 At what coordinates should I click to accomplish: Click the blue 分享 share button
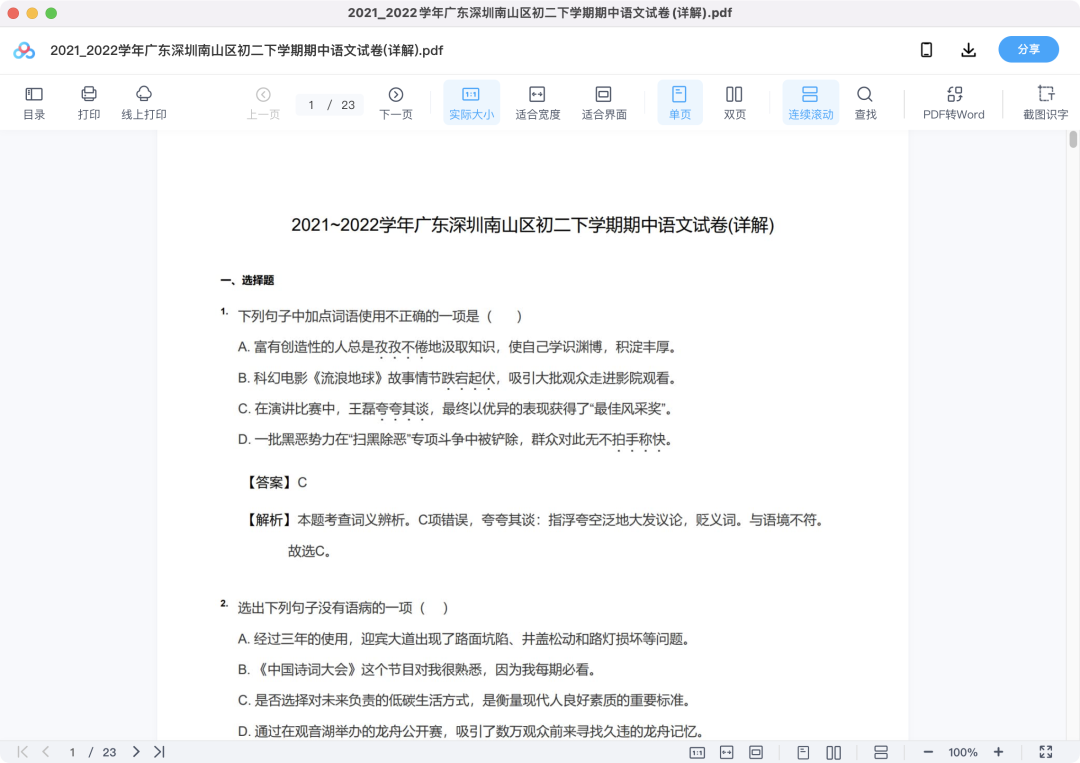[1028, 50]
